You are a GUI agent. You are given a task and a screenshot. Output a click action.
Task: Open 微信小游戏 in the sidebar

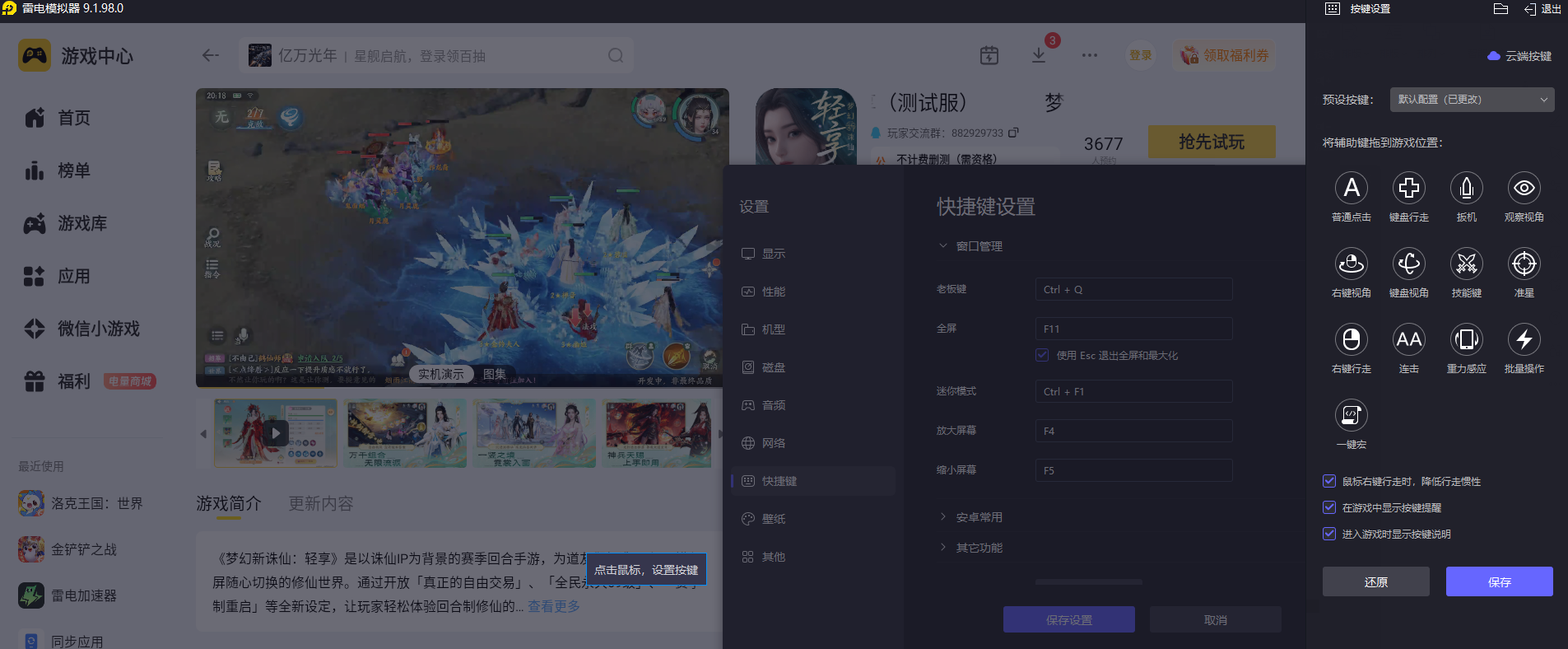(82, 329)
